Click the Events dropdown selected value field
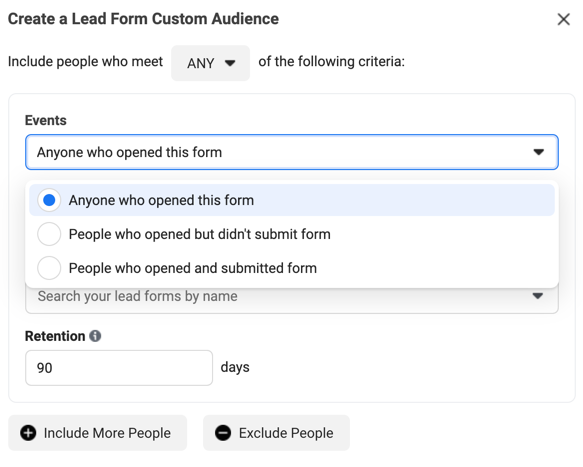 pos(292,152)
